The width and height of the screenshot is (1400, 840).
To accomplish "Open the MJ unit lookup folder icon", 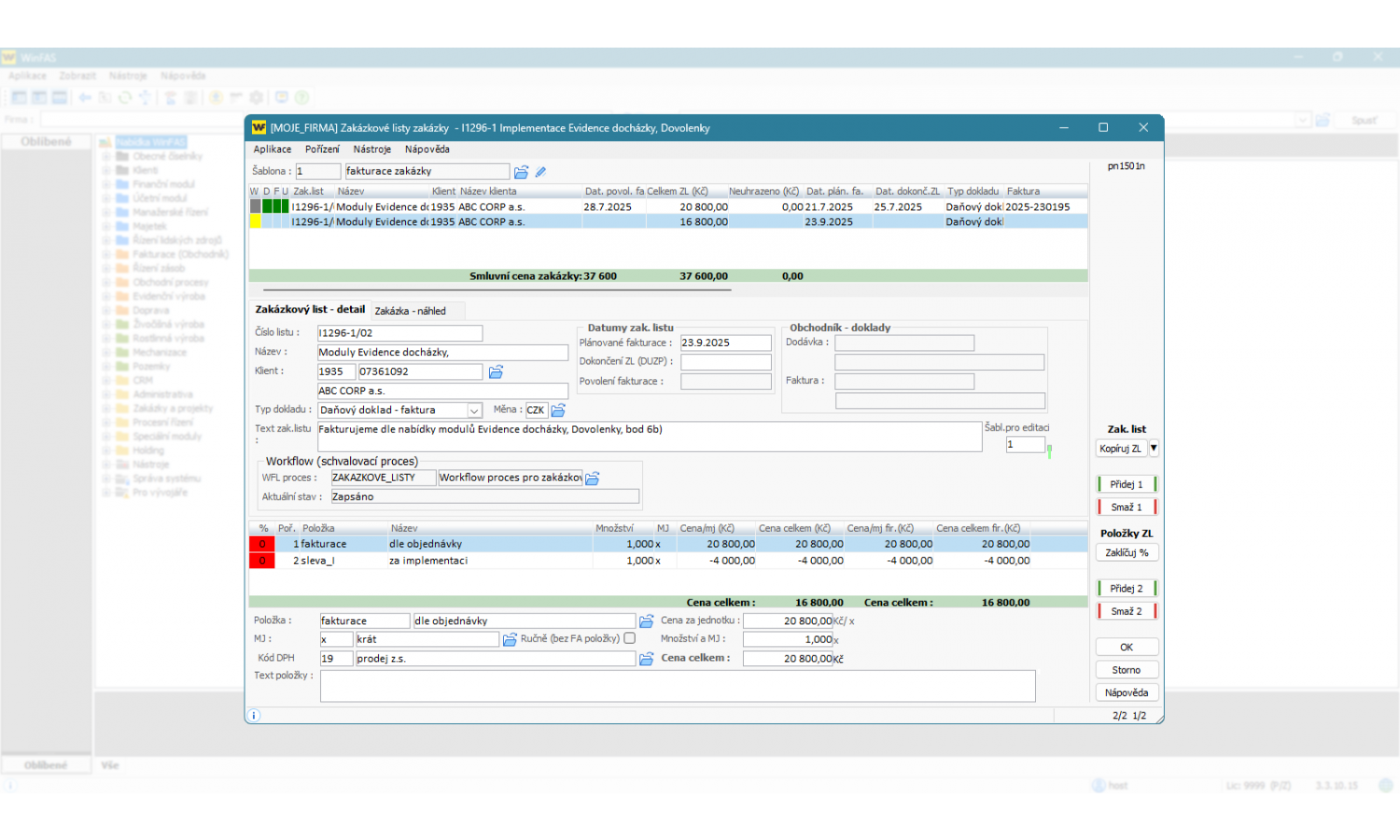I will click(x=510, y=640).
